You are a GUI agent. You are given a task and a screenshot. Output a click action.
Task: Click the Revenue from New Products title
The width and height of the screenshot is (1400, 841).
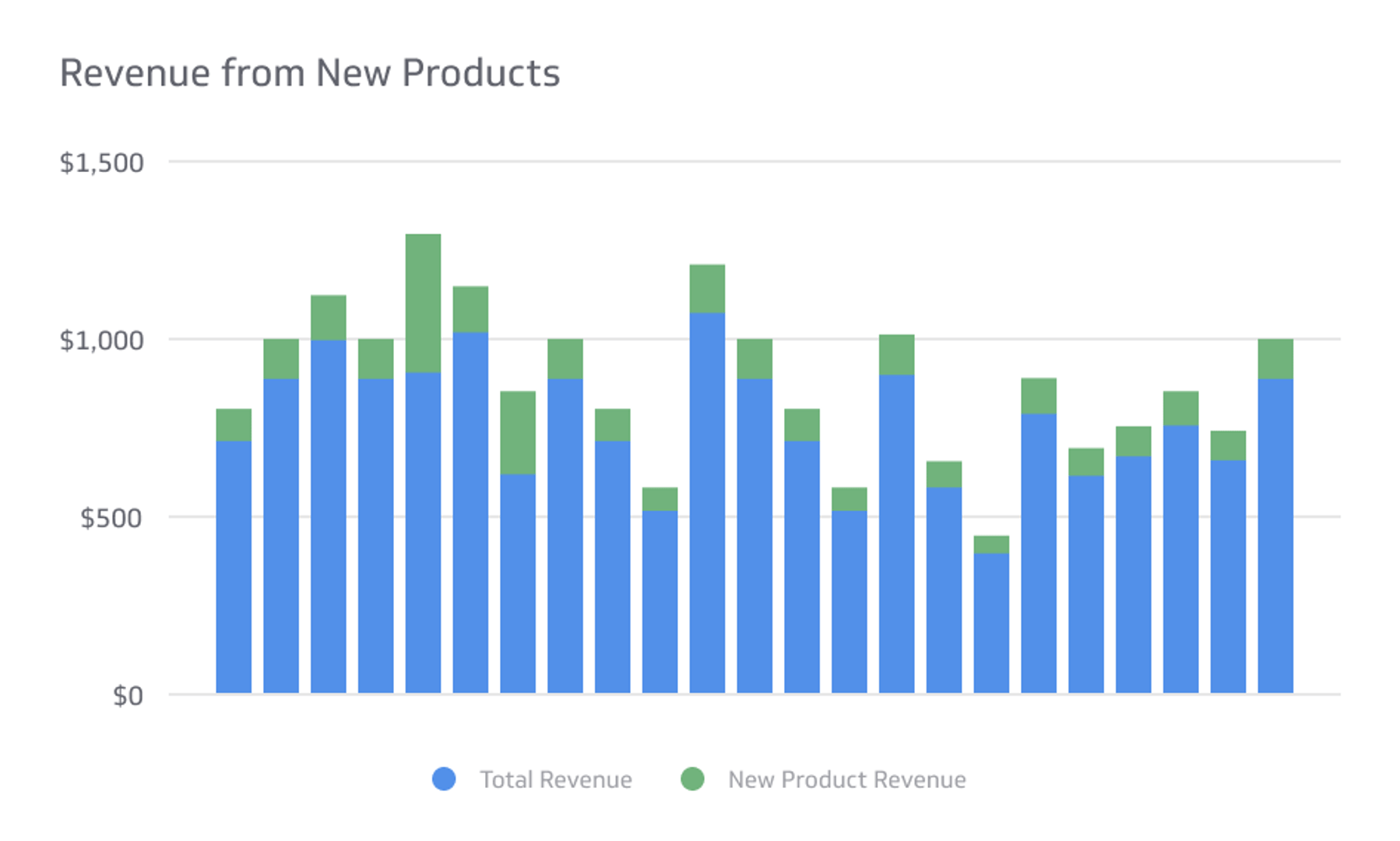coord(310,72)
